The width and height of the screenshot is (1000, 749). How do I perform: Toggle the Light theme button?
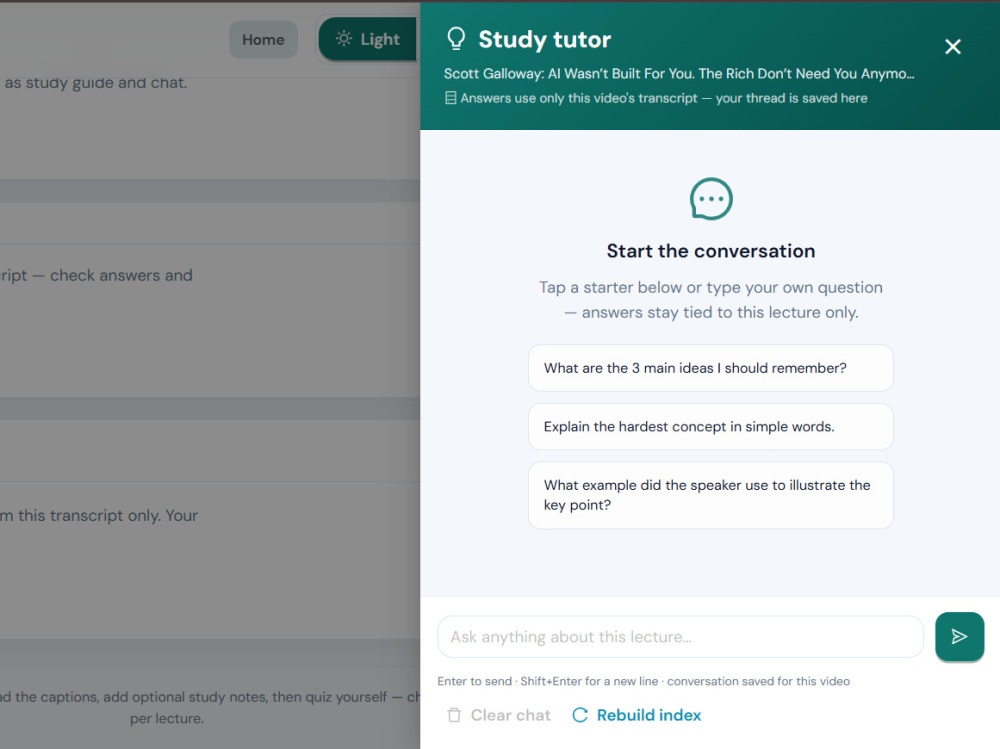369,39
